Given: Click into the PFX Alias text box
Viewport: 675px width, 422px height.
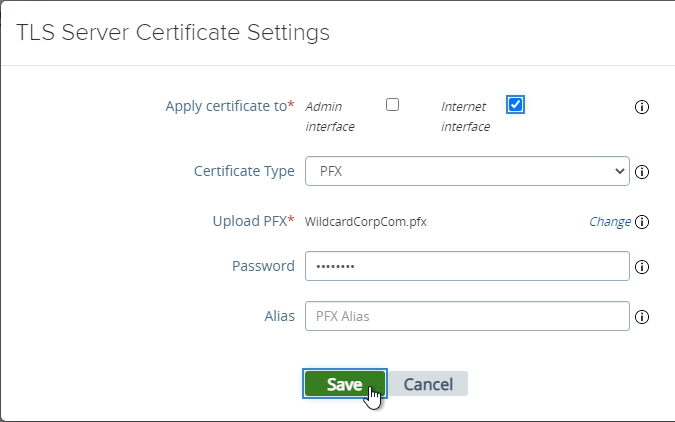Looking at the screenshot, I should pyautogui.click(x=467, y=316).
